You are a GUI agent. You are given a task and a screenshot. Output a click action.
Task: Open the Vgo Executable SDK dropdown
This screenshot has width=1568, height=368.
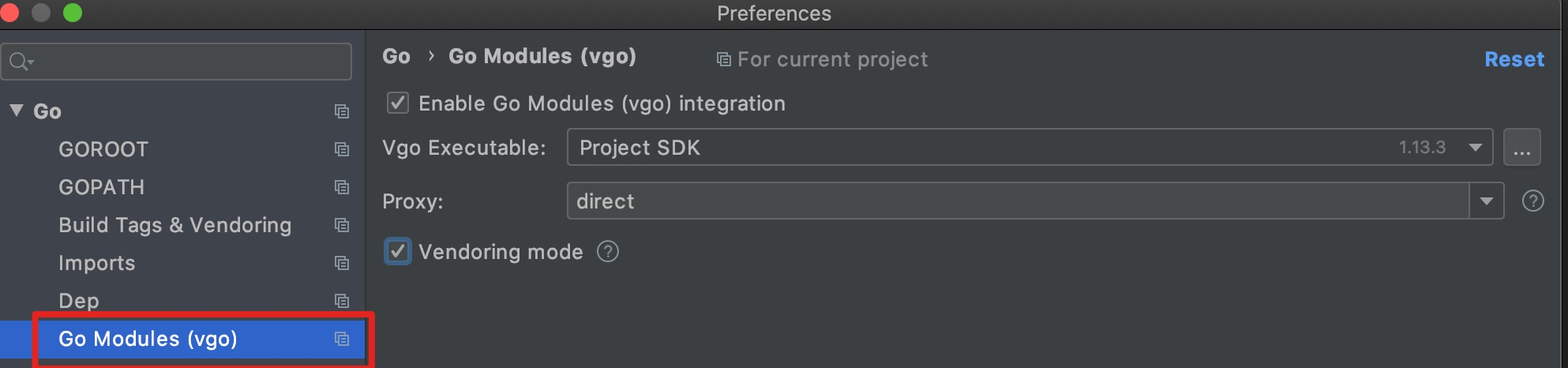pos(1475,148)
